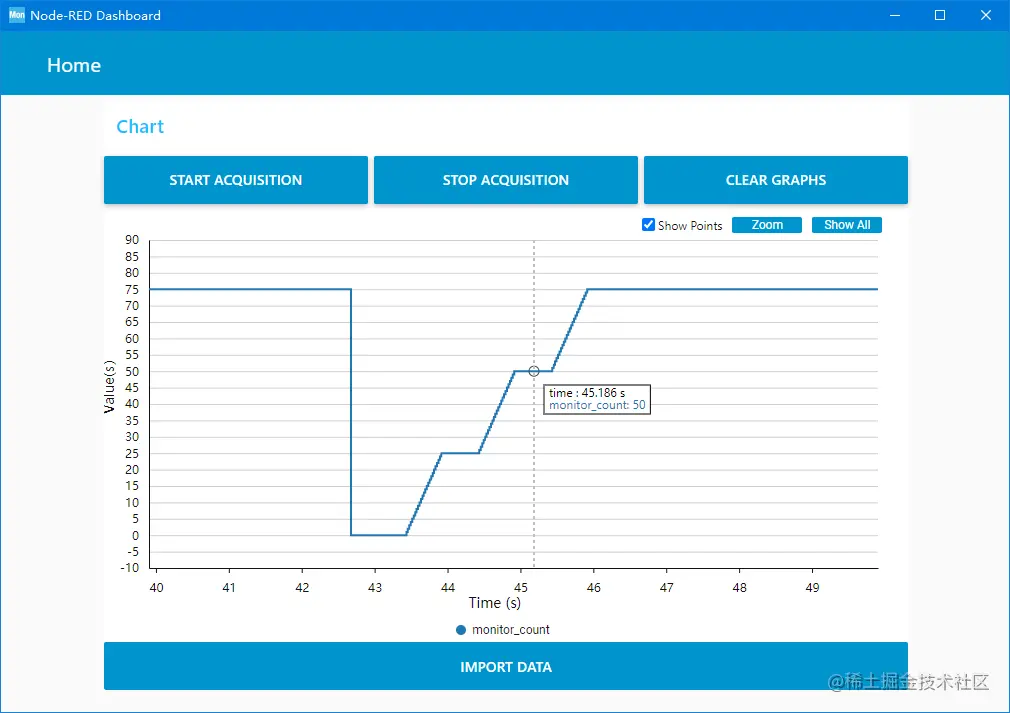Click the hovered data point circle
This screenshot has height=713, width=1010.
click(x=534, y=371)
